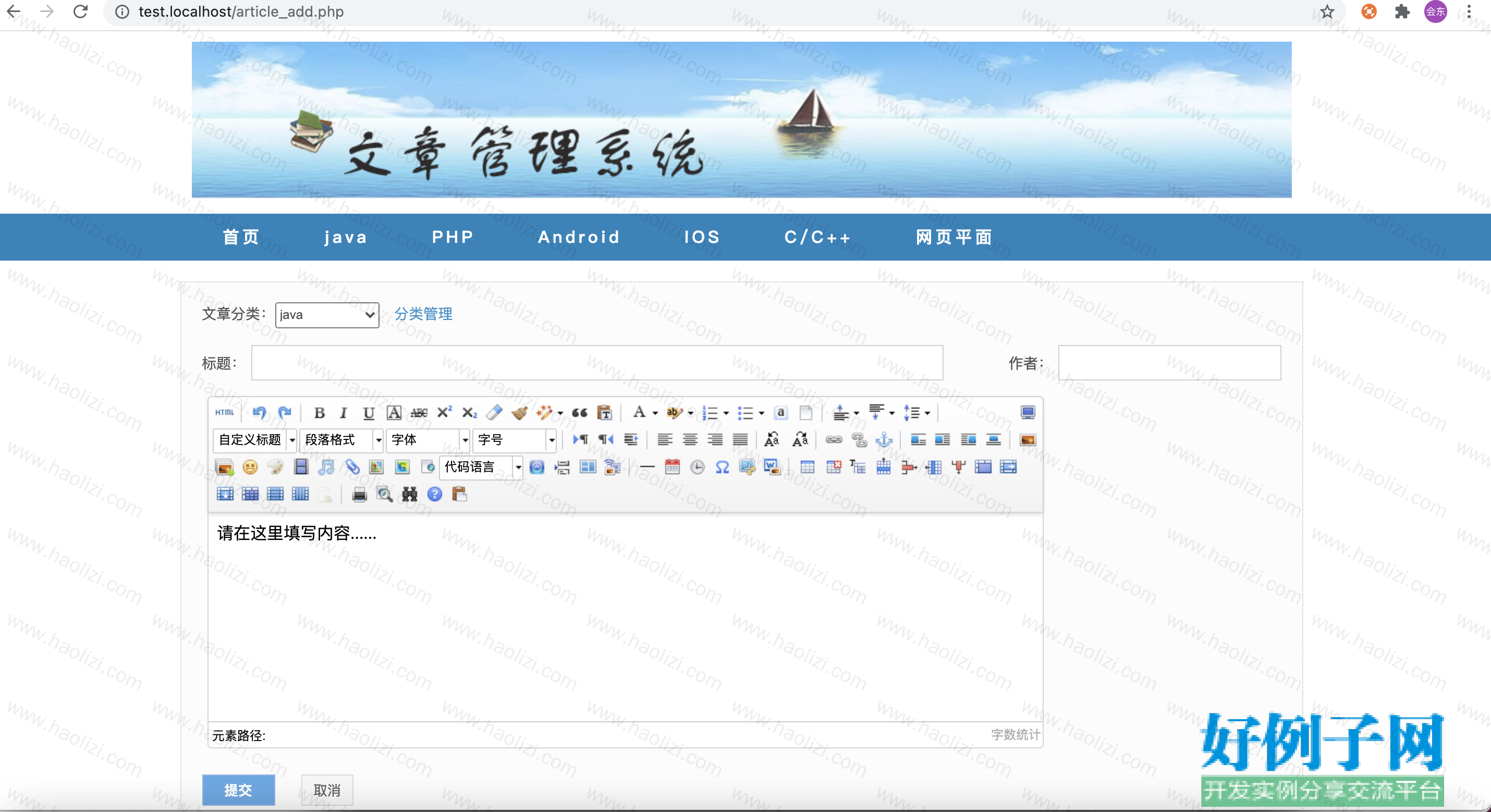The image size is (1491, 812).
Task: Open the java navigation item
Action: [346, 237]
